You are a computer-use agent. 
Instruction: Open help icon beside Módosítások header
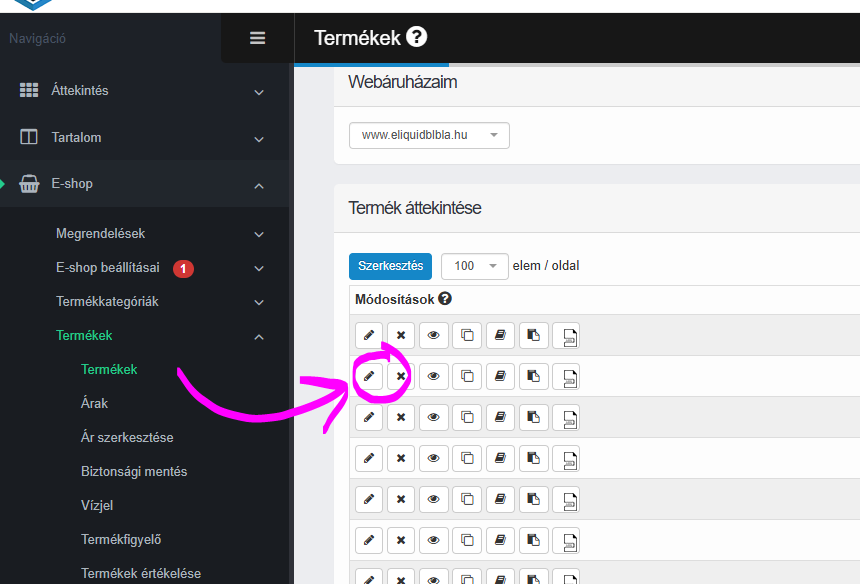click(445, 299)
